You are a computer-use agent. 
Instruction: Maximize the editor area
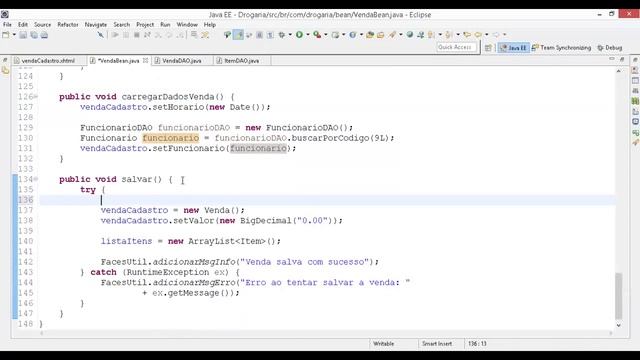click(x=622, y=60)
